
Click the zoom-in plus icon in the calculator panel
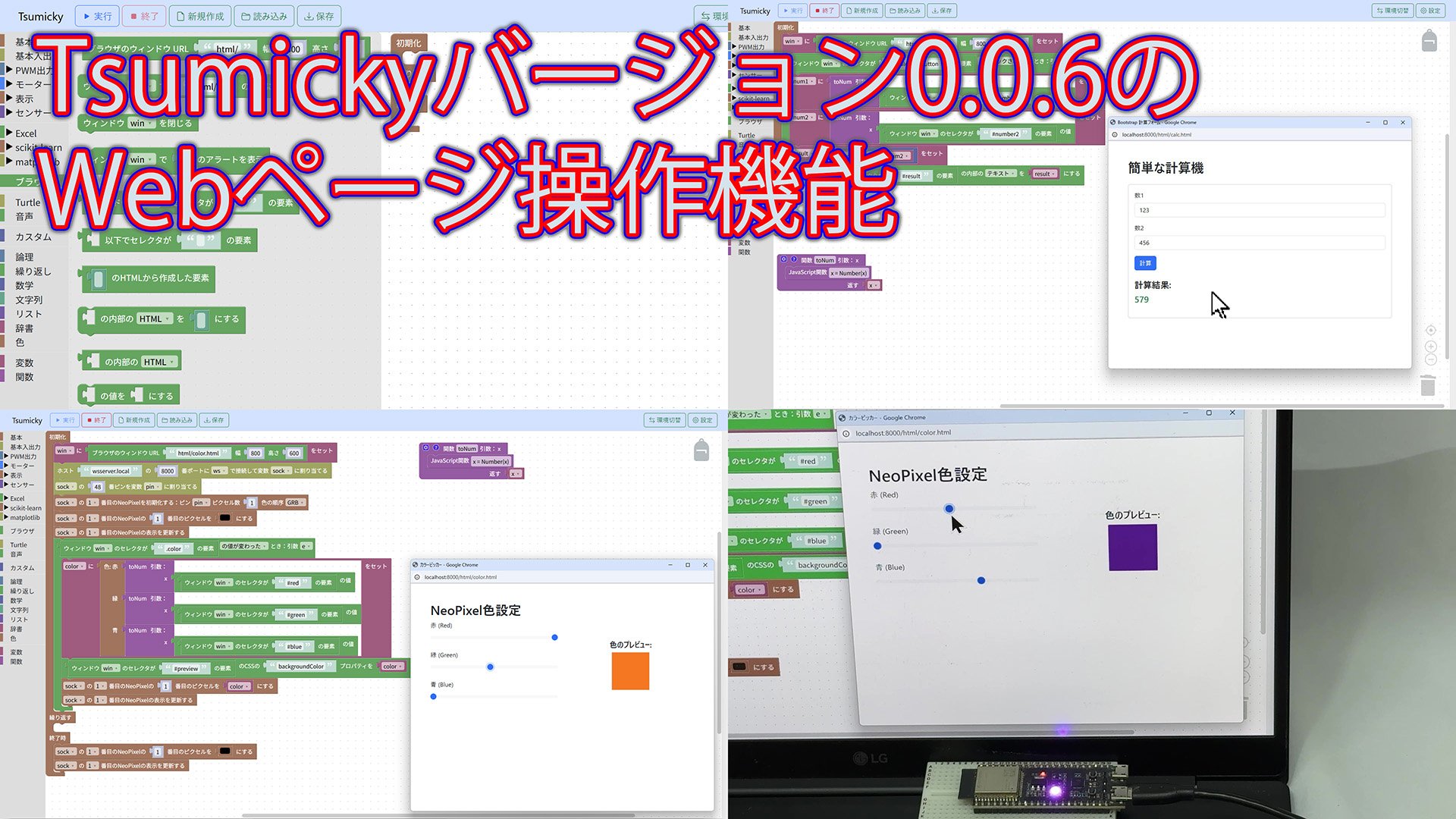click(x=1430, y=347)
